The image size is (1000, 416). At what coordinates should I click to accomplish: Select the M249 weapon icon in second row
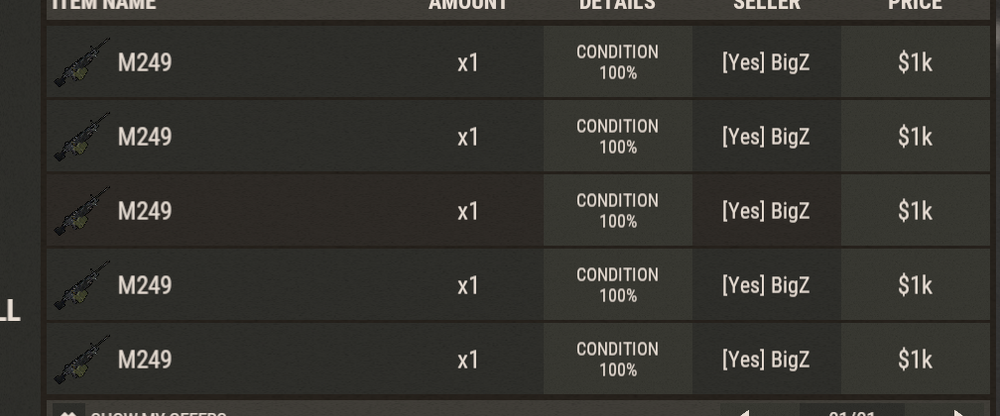[x=82, y=137]
